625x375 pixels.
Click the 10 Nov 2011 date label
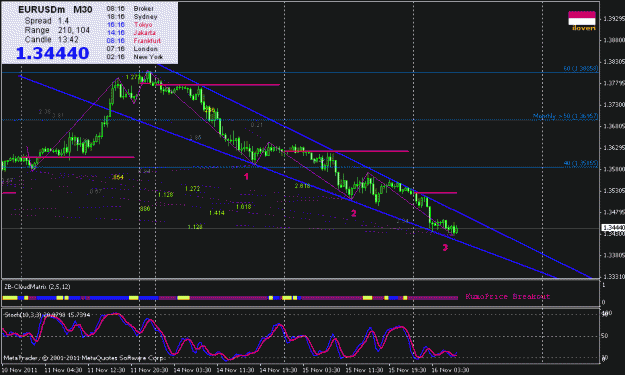pyautogui.click(x=19, y=370)
